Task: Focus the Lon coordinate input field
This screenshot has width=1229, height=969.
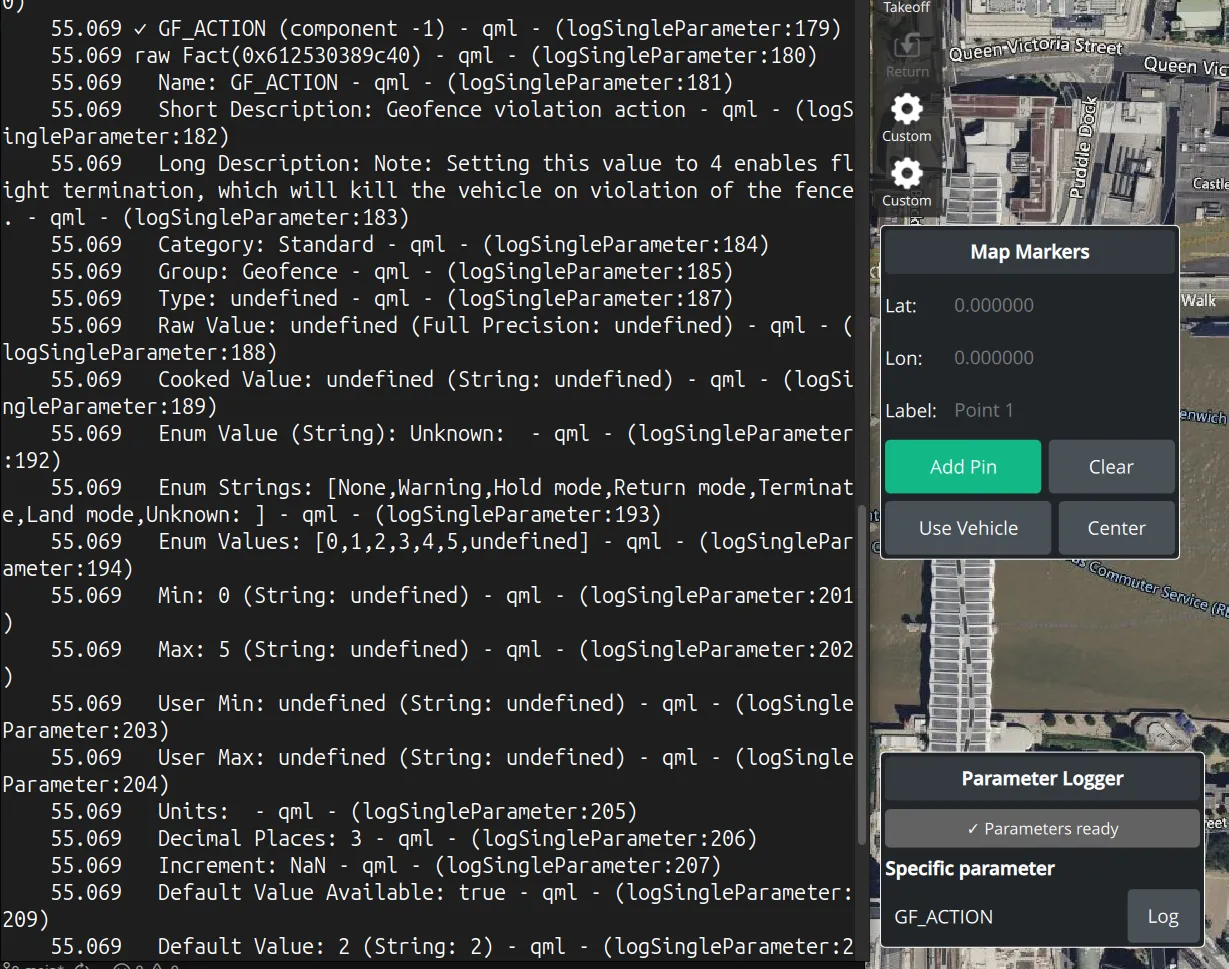Action: click(1060, 358)
